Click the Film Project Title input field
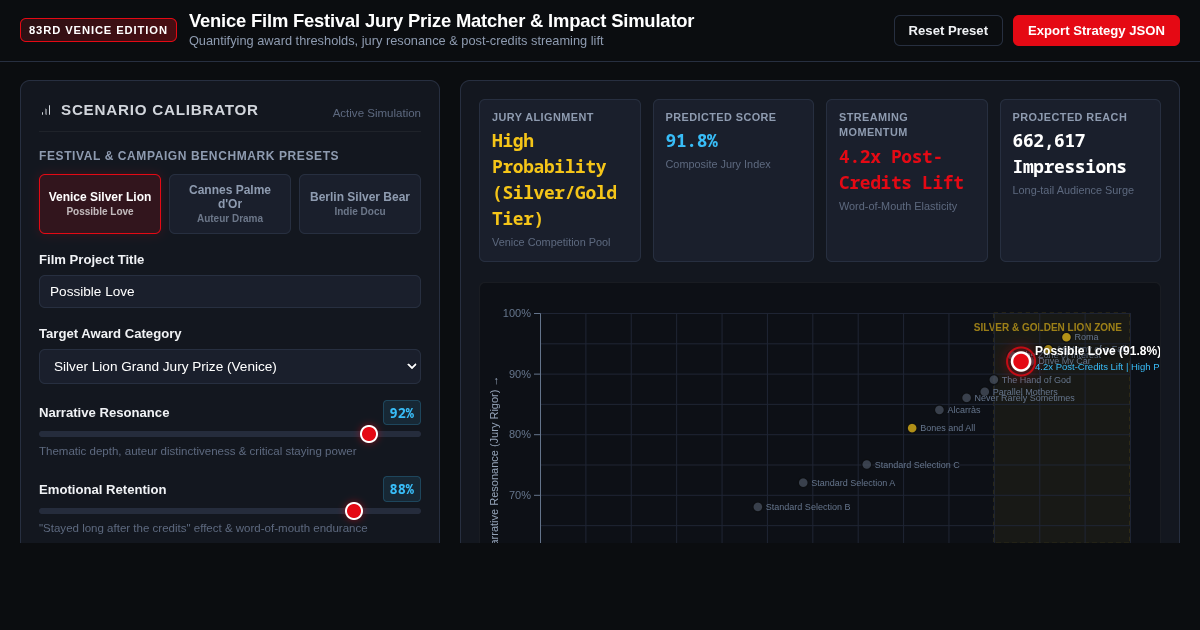This screenshot has width=1200, height=630. [230, 291]
